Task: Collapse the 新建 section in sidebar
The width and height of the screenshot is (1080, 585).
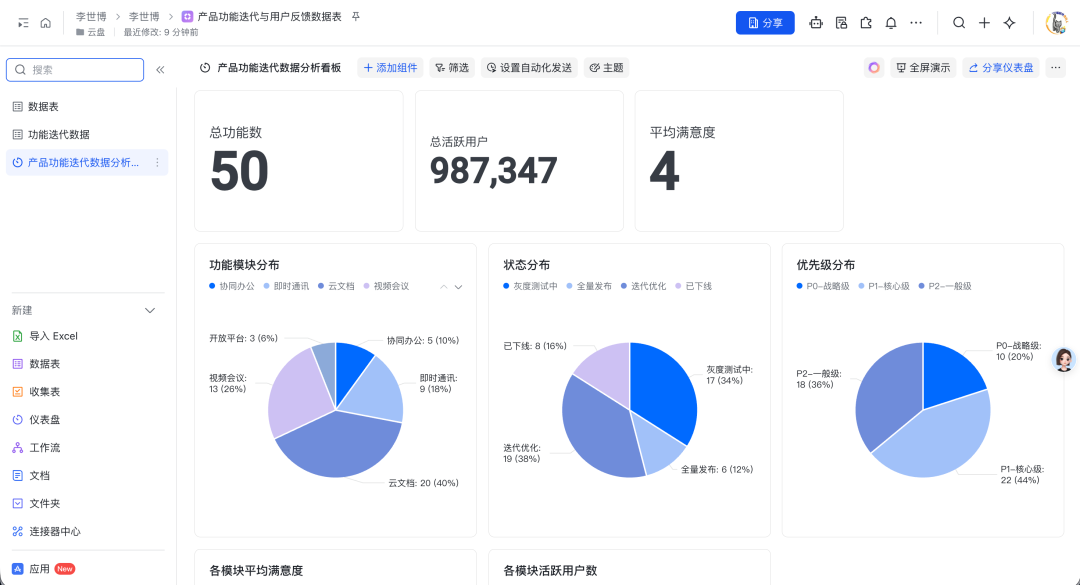Action: [x=149, y=310]
